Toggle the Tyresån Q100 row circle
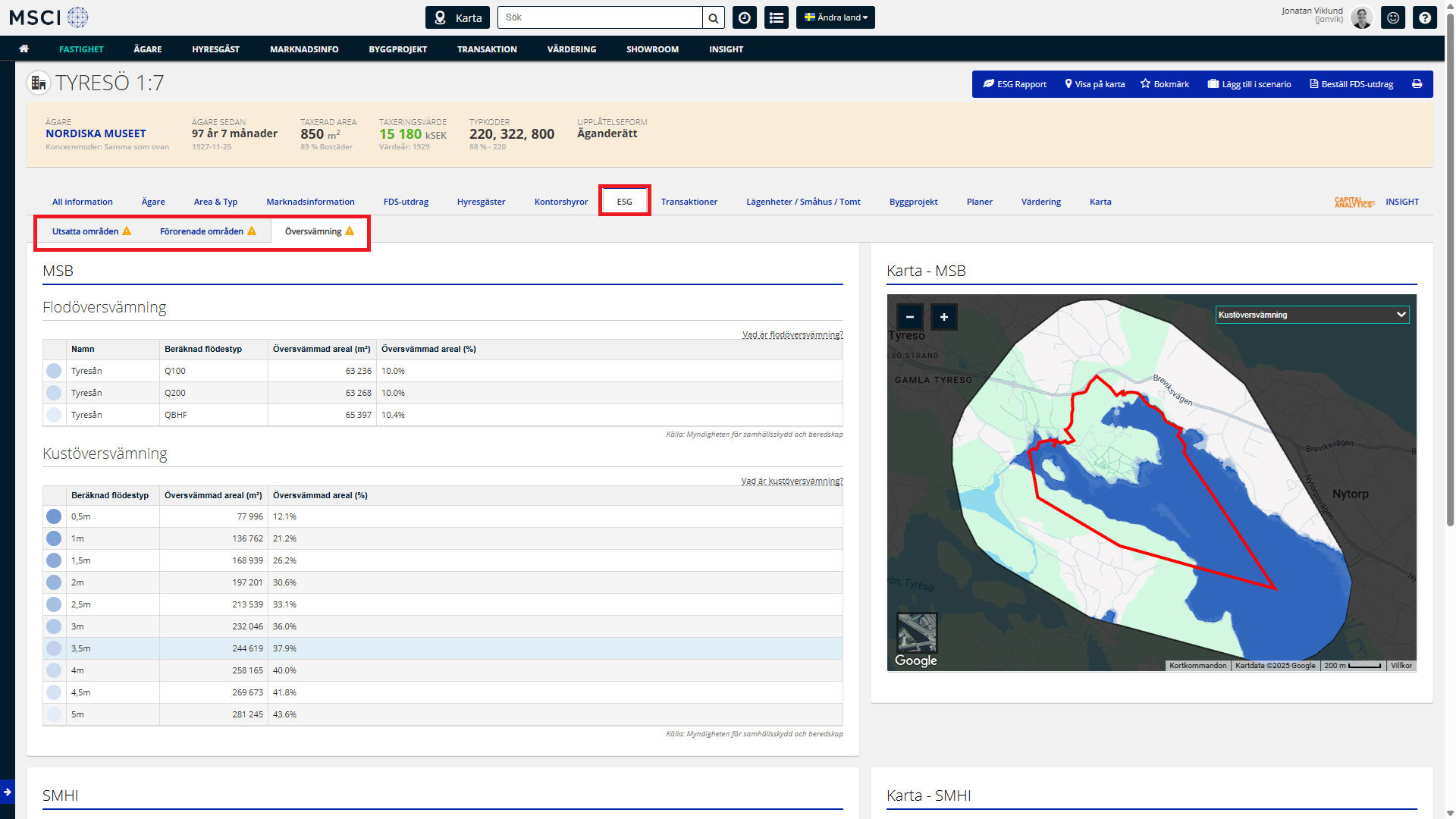This screenshot has width=1456, height=819. (x=54, y=371)
